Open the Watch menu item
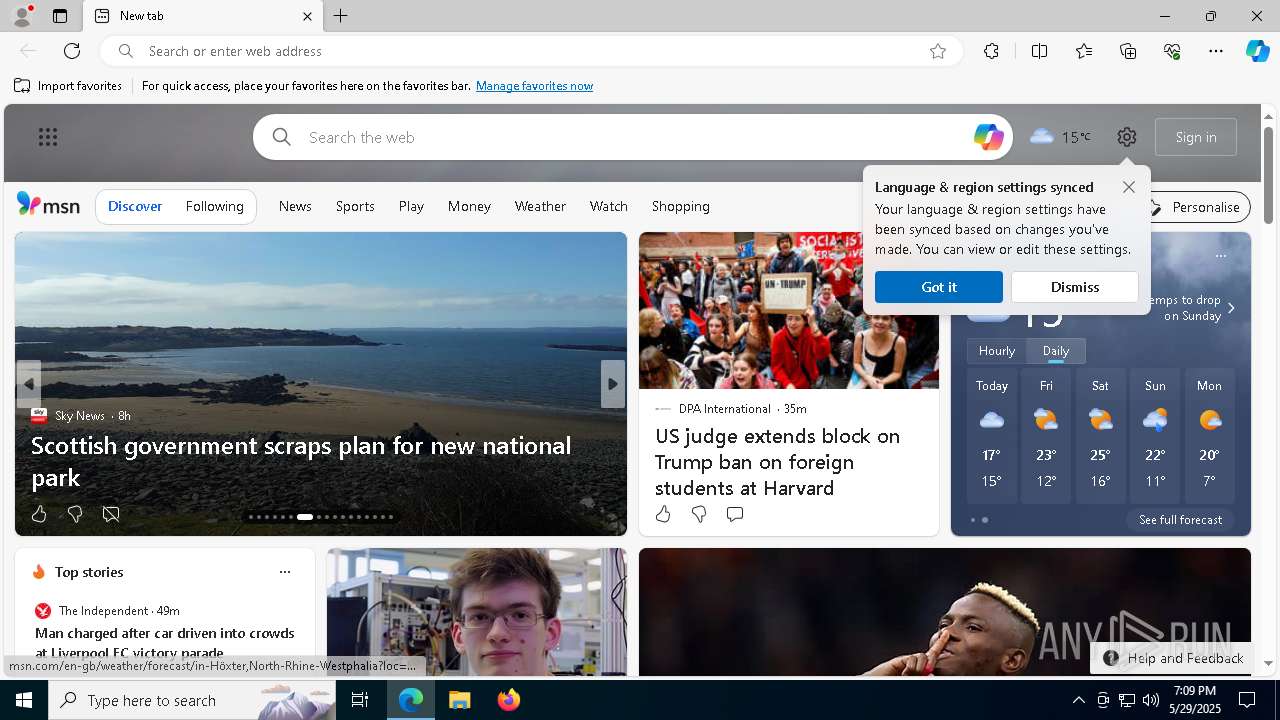 (608, 206)
